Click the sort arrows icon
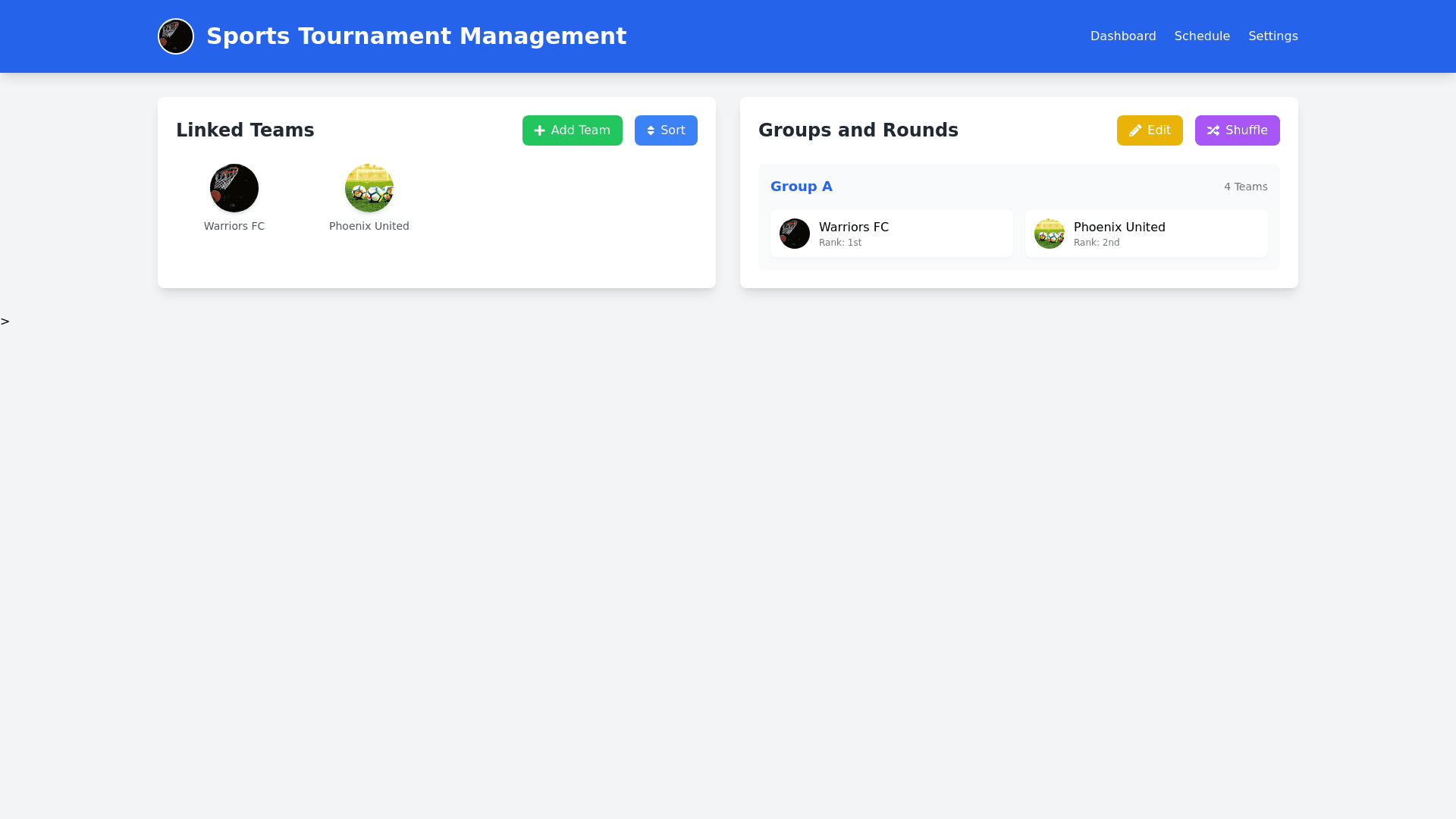The height and width of the screenshot is (819, 1456). [651, 130]
